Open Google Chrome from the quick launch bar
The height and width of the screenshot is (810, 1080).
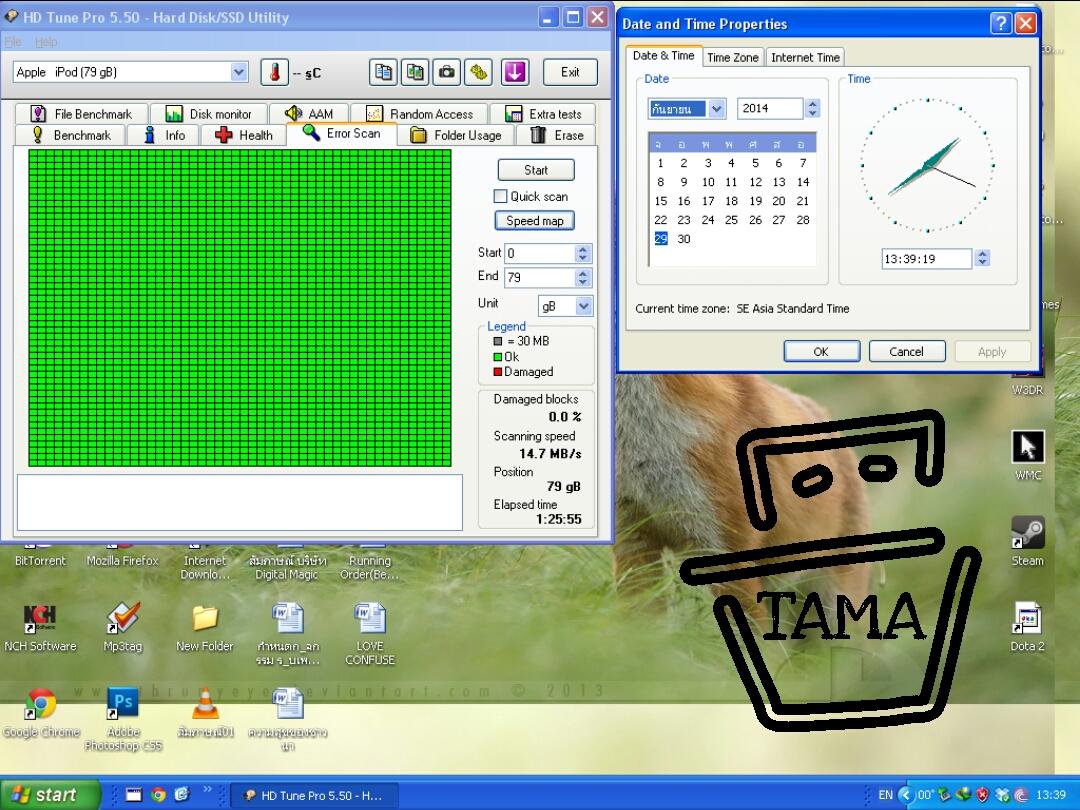point(158,795)
